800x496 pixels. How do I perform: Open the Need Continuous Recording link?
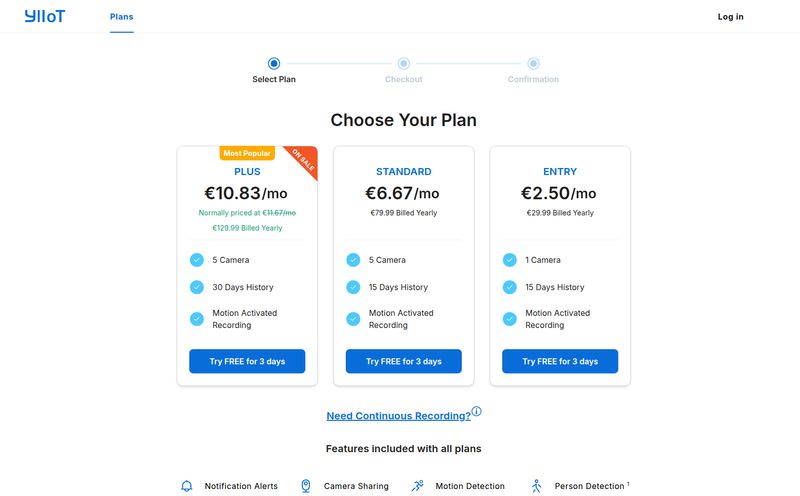pyautogui.click(x=398, y=416)
